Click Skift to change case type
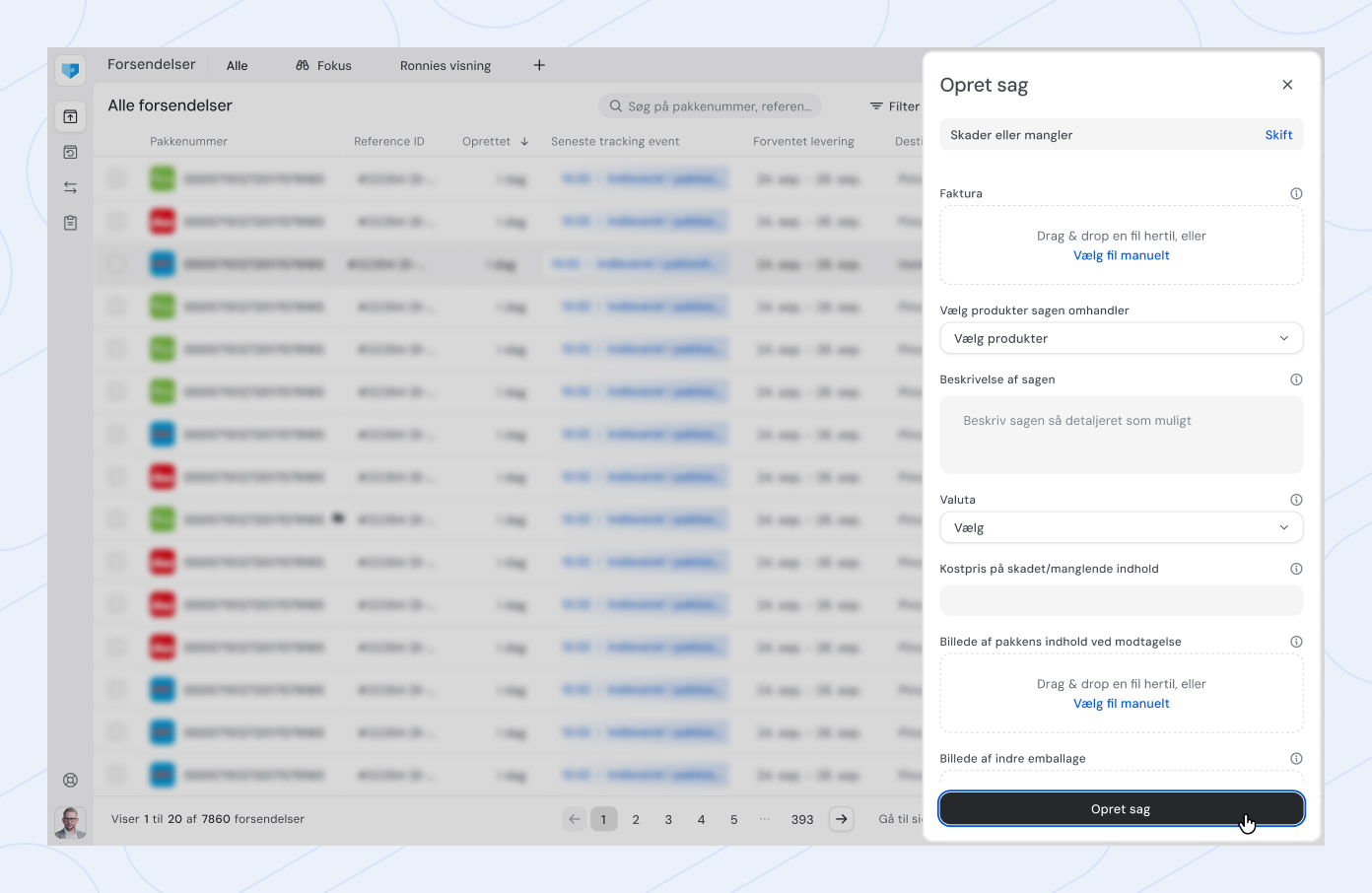1372x893 pixels. point(1278,135)
